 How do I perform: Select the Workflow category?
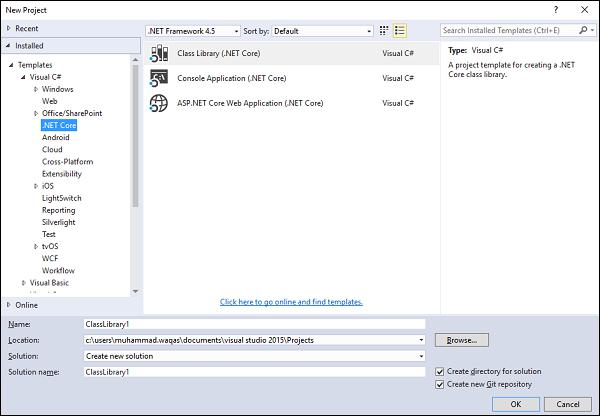tap(59, 271)
